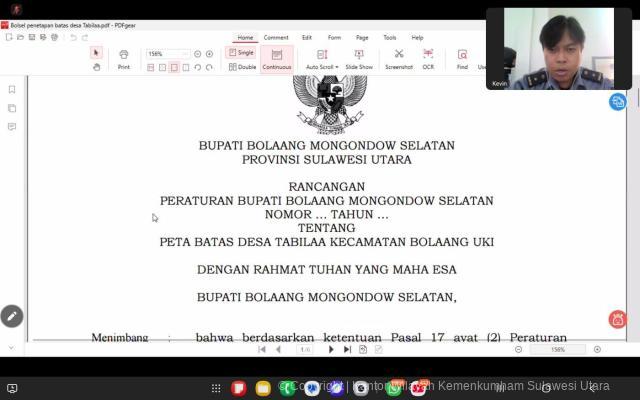Click the page number input field

pyautogui.click(x=305, y=350)
